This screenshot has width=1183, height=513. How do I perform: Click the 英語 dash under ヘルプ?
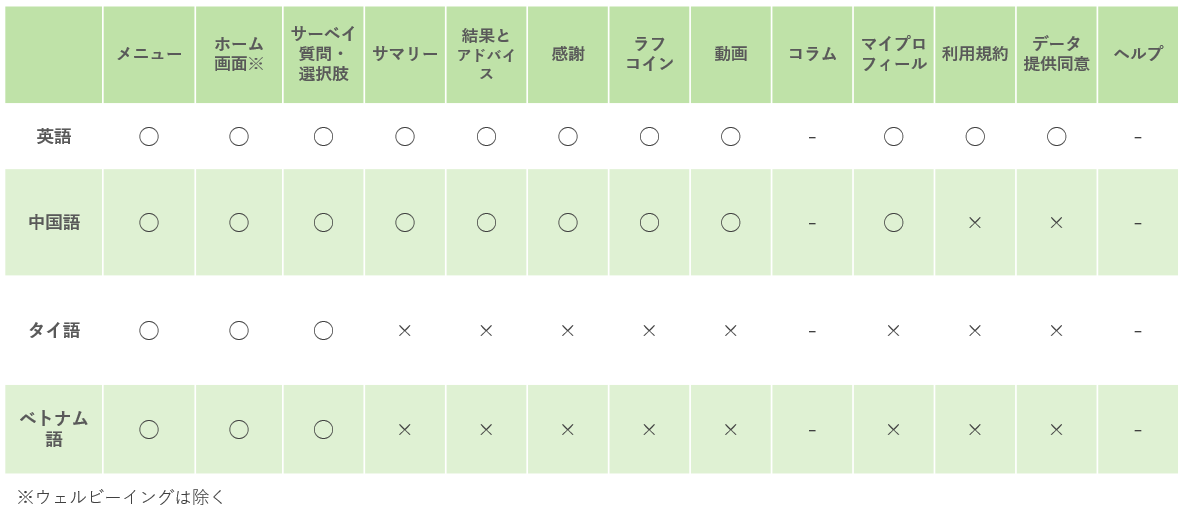click(1138, 137)
